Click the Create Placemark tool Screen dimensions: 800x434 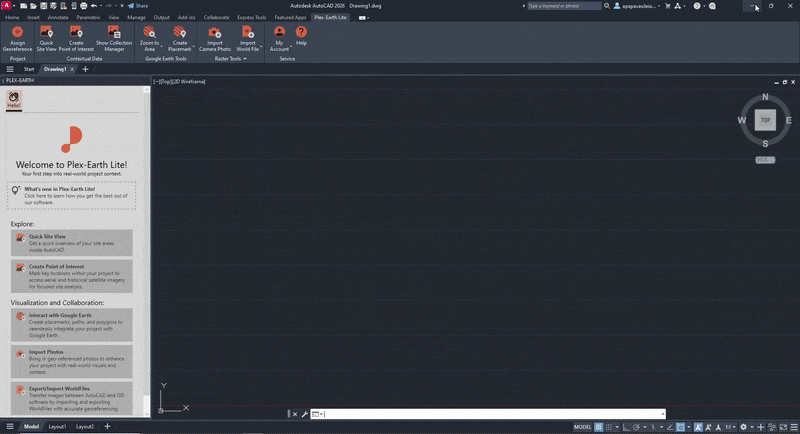click(180, 39)
